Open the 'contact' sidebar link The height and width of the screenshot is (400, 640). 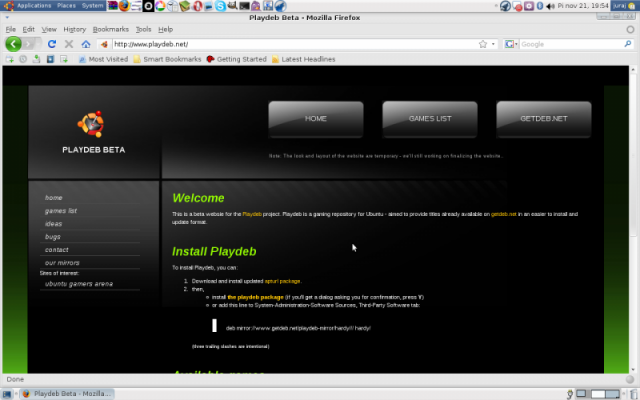point(56,250)
